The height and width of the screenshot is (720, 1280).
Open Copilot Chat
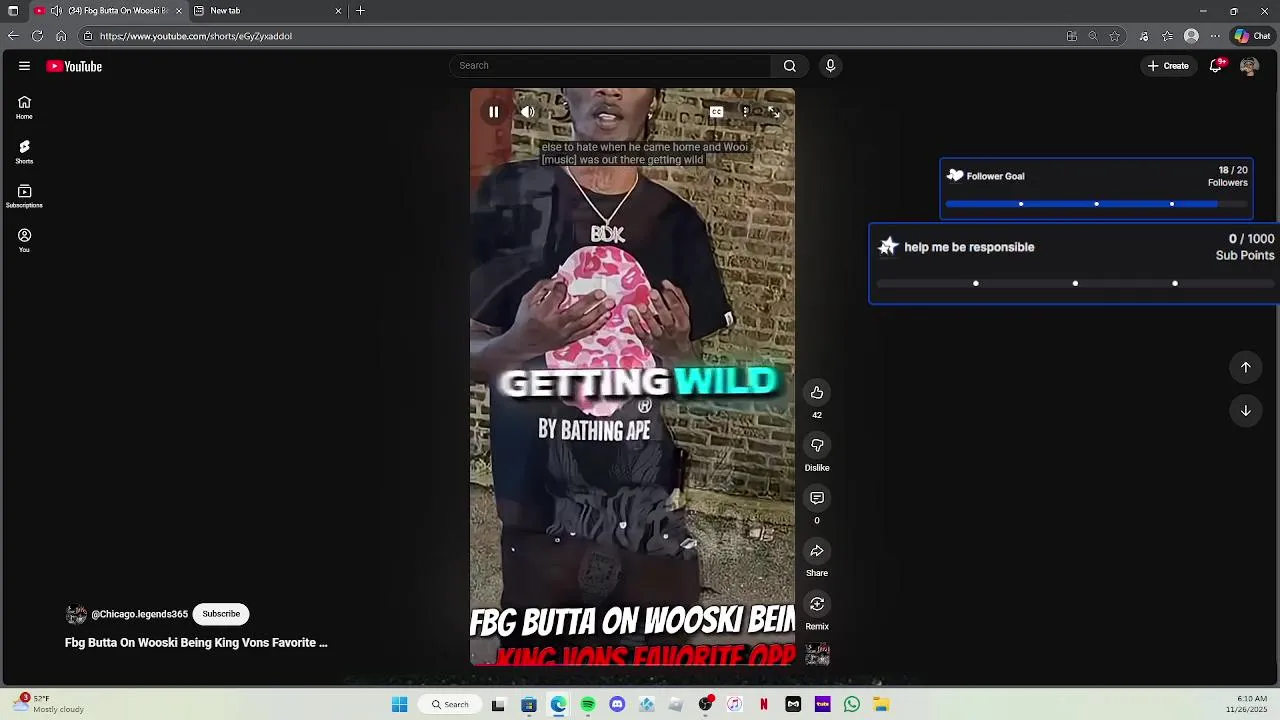[1252, 36]
